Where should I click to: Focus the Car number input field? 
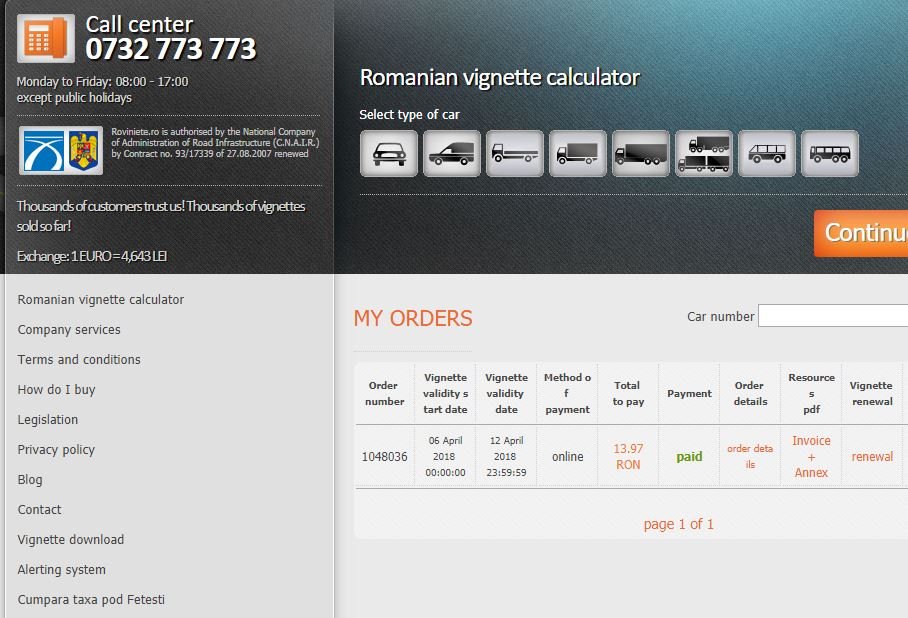click(832, 316)
